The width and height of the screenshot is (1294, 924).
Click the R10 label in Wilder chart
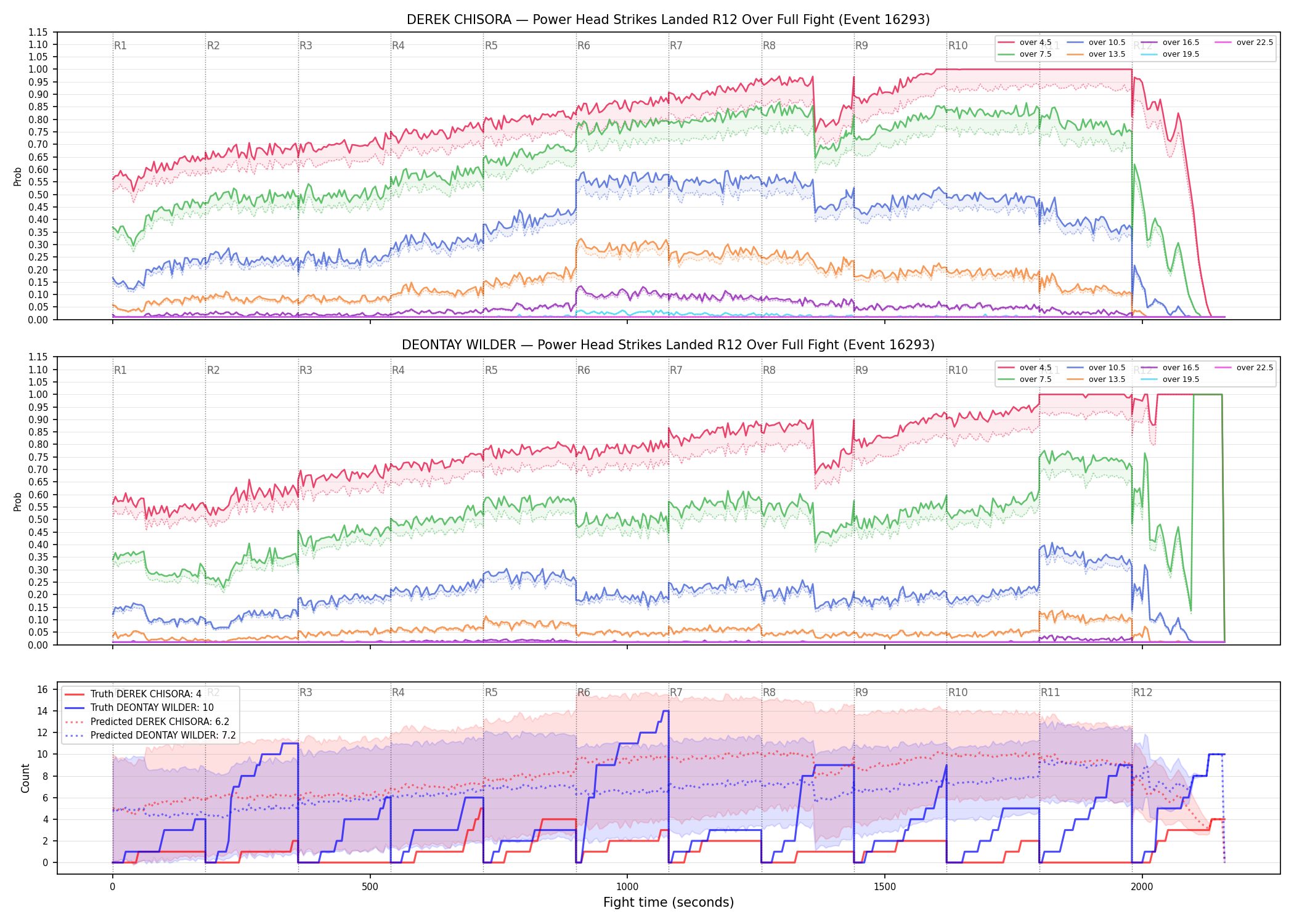958,370
